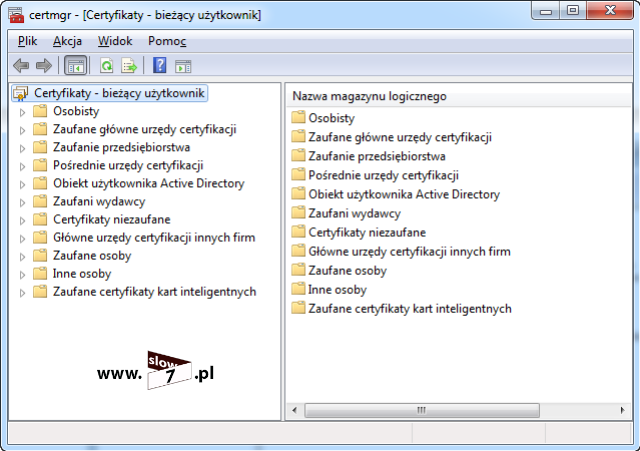The height and width of the screenshot is (451, 640).
Task: Click the Inne osoby folder icon in right pane
Action: (298, 289)
